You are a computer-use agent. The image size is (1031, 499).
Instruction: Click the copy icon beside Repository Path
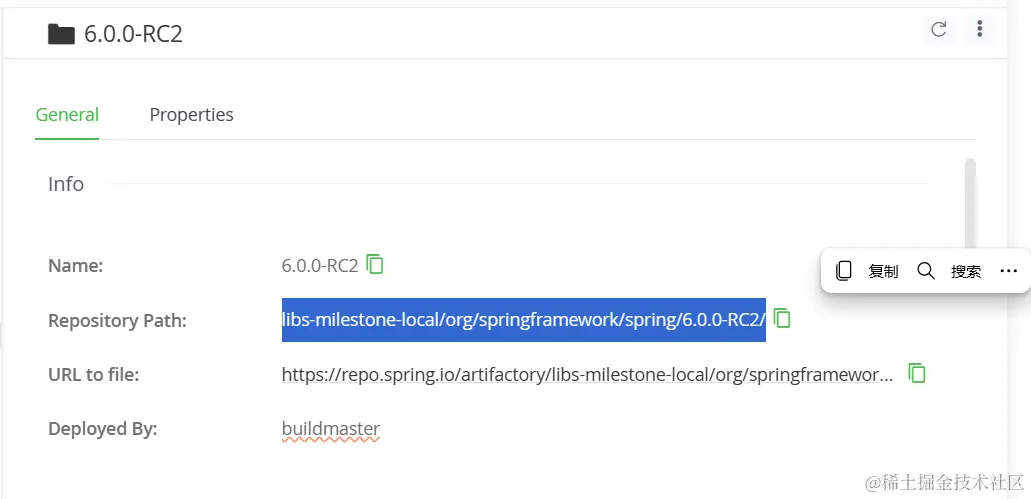coord(783,319)
